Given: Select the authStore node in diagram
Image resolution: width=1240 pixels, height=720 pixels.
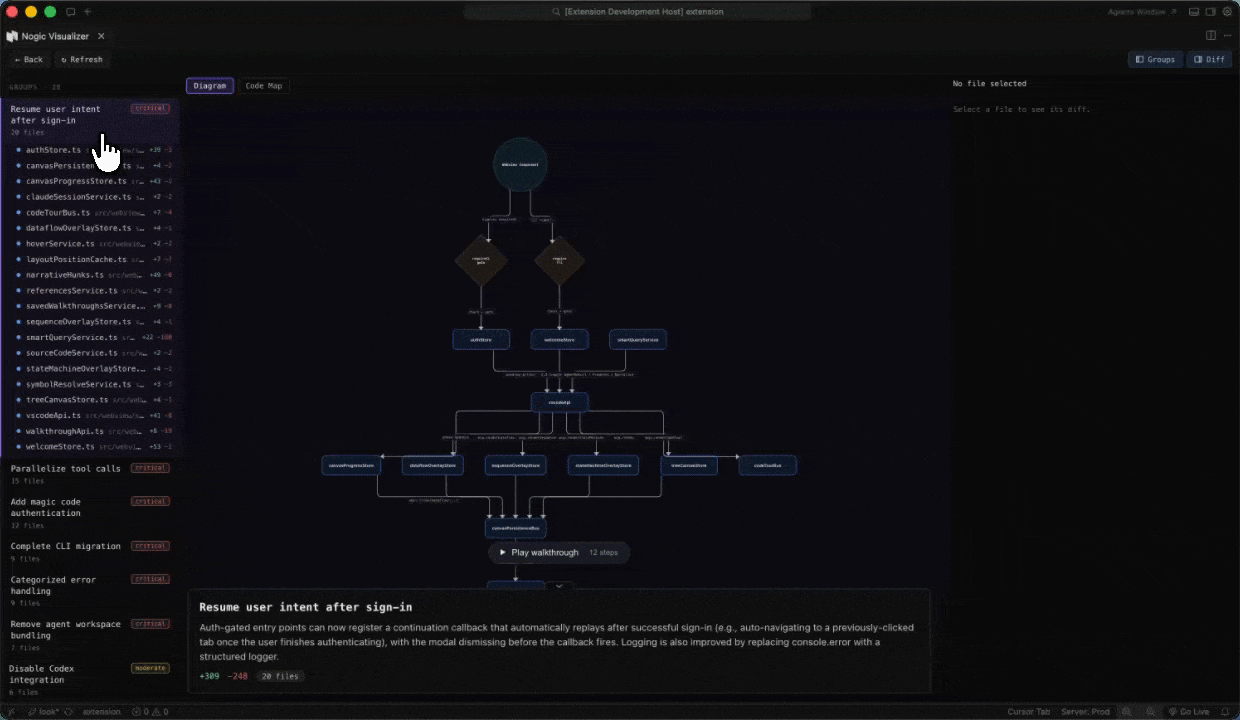Looking at the screenshot, I should point(481,340).
